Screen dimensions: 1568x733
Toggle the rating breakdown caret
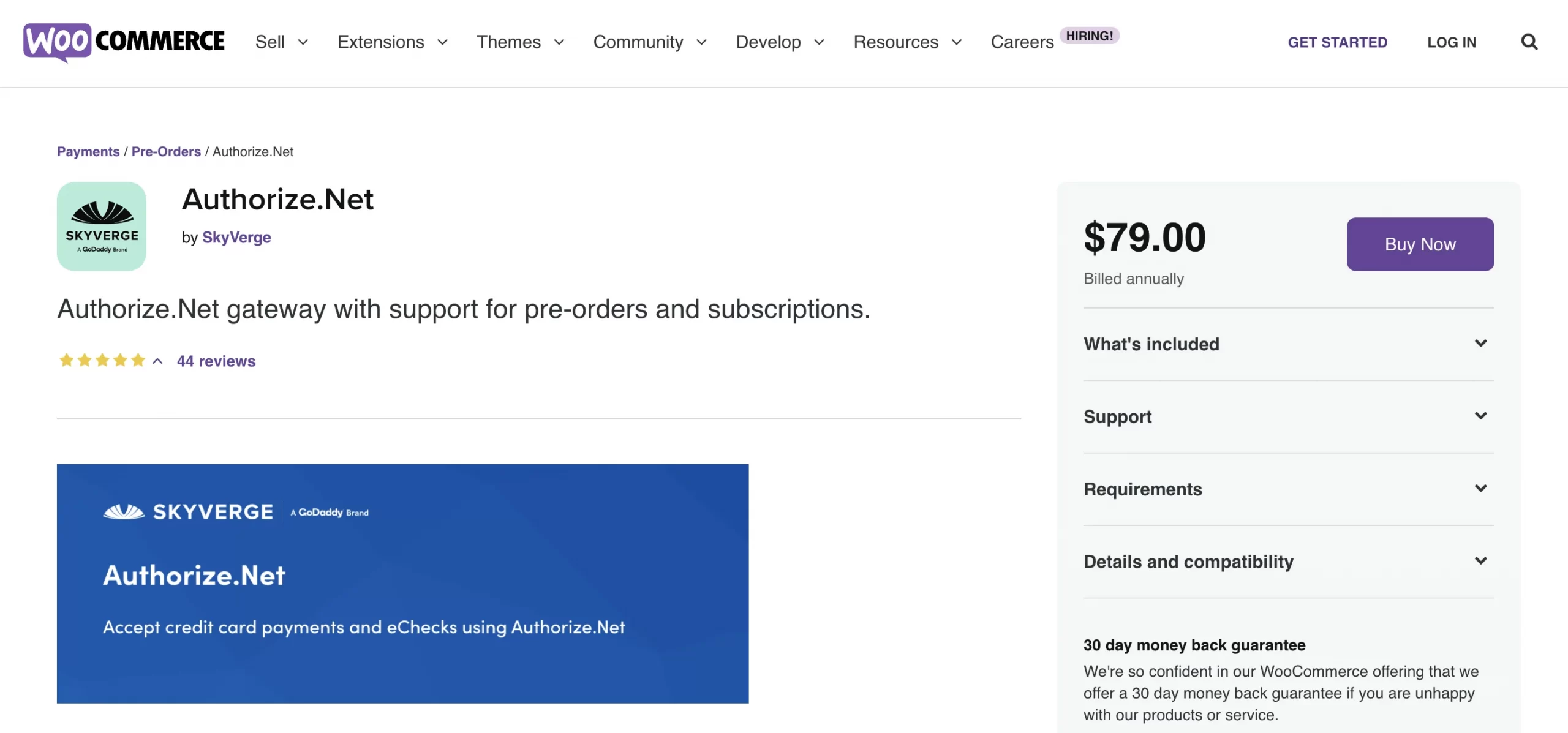(157, 361)
